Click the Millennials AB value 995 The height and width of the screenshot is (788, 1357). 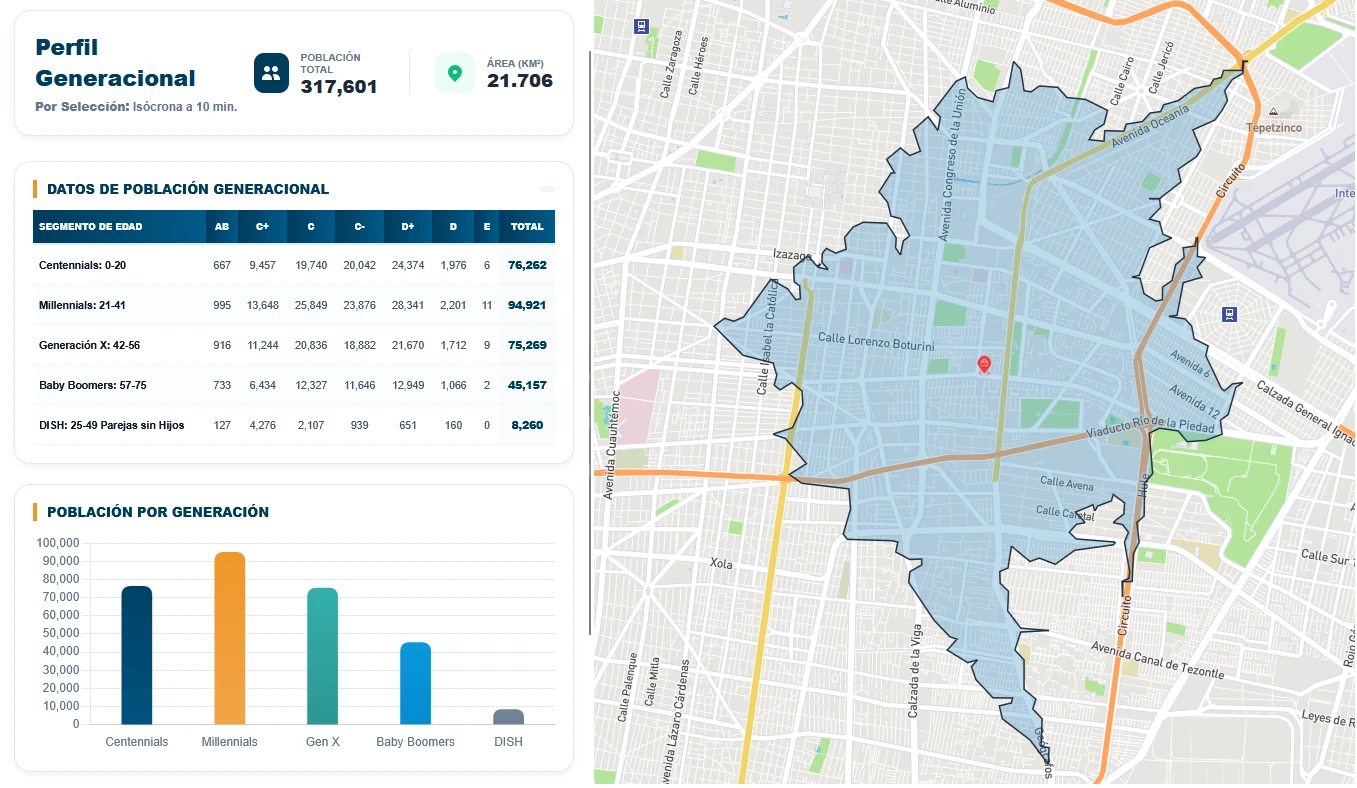[x=222, y=305]
